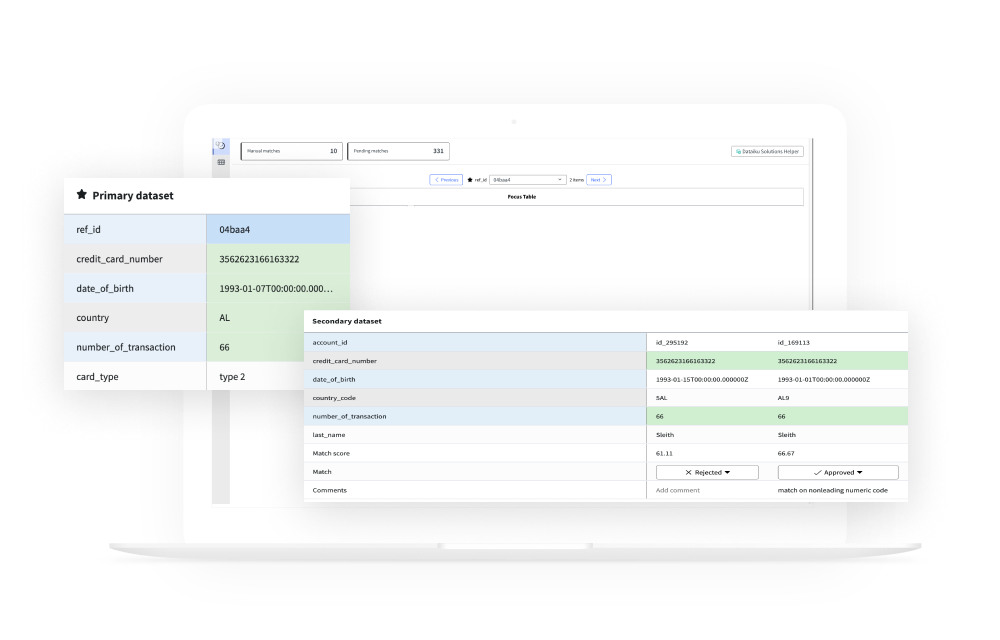Select birth date 1993-01-01T00:00:00.000000Z

point(823,379)
